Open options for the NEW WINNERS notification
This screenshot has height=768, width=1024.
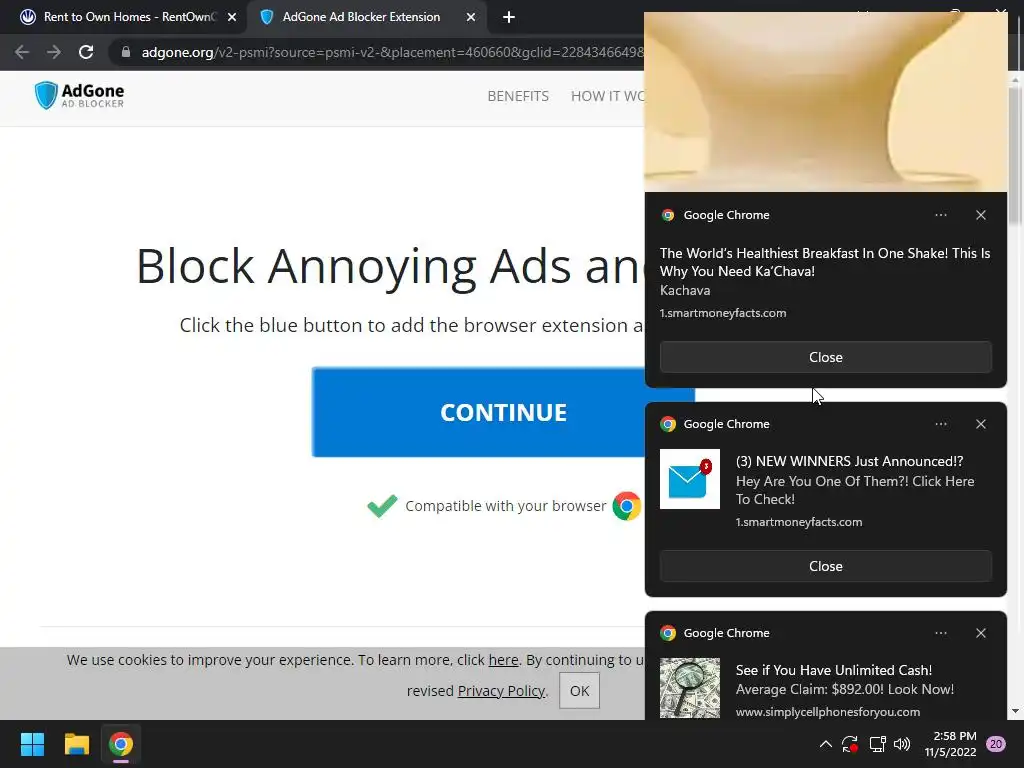coord(940,424)
